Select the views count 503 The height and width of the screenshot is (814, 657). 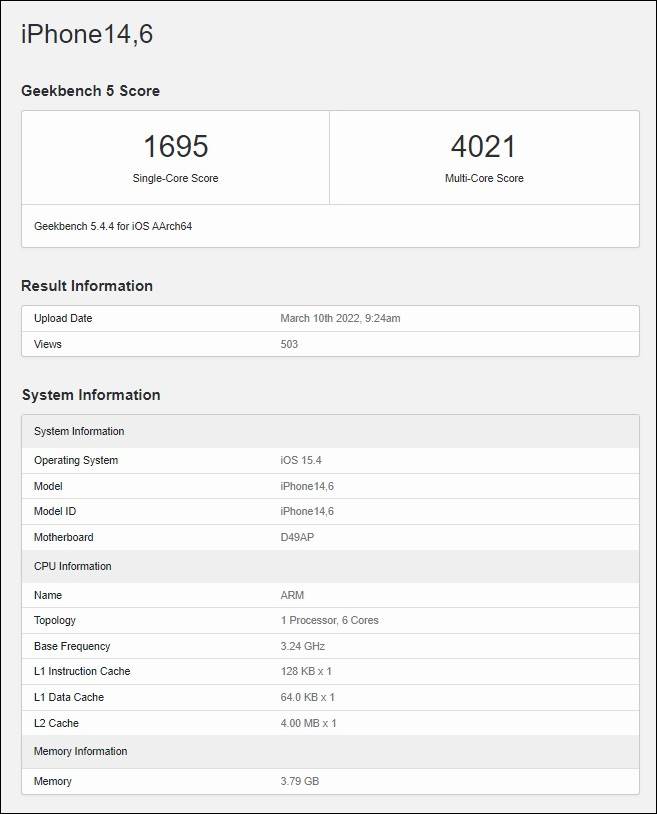pos(289,344)
